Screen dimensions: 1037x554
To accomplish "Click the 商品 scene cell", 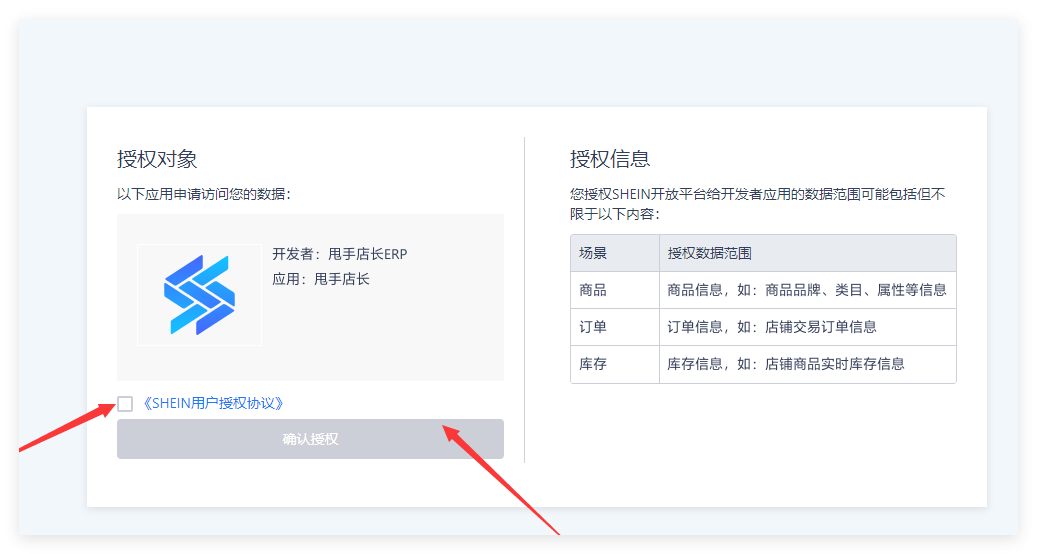I will tap(615, 290).
